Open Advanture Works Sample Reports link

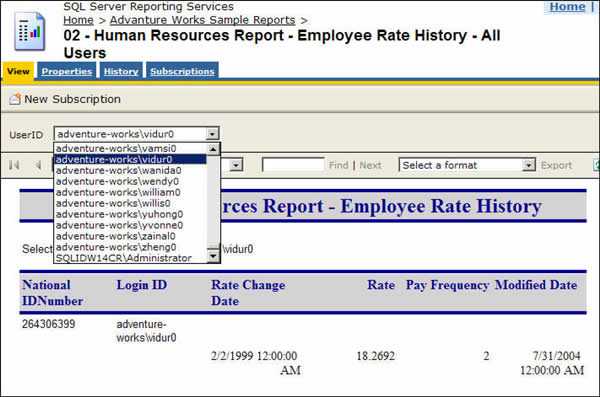coord(202,20)
